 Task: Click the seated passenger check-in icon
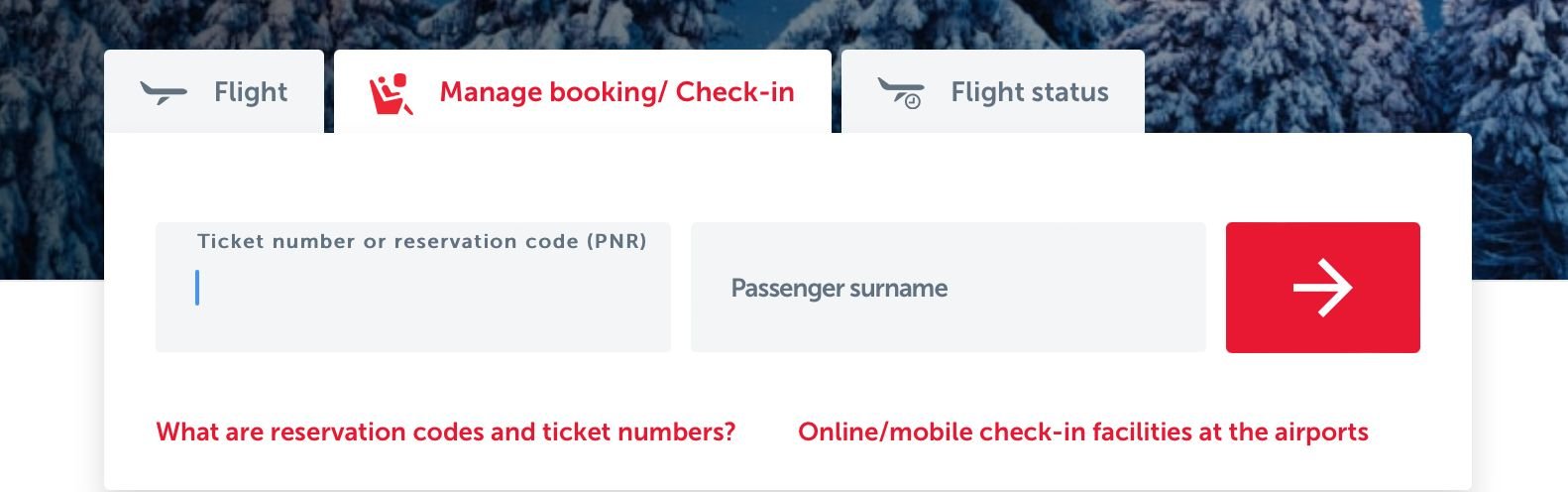390,93
